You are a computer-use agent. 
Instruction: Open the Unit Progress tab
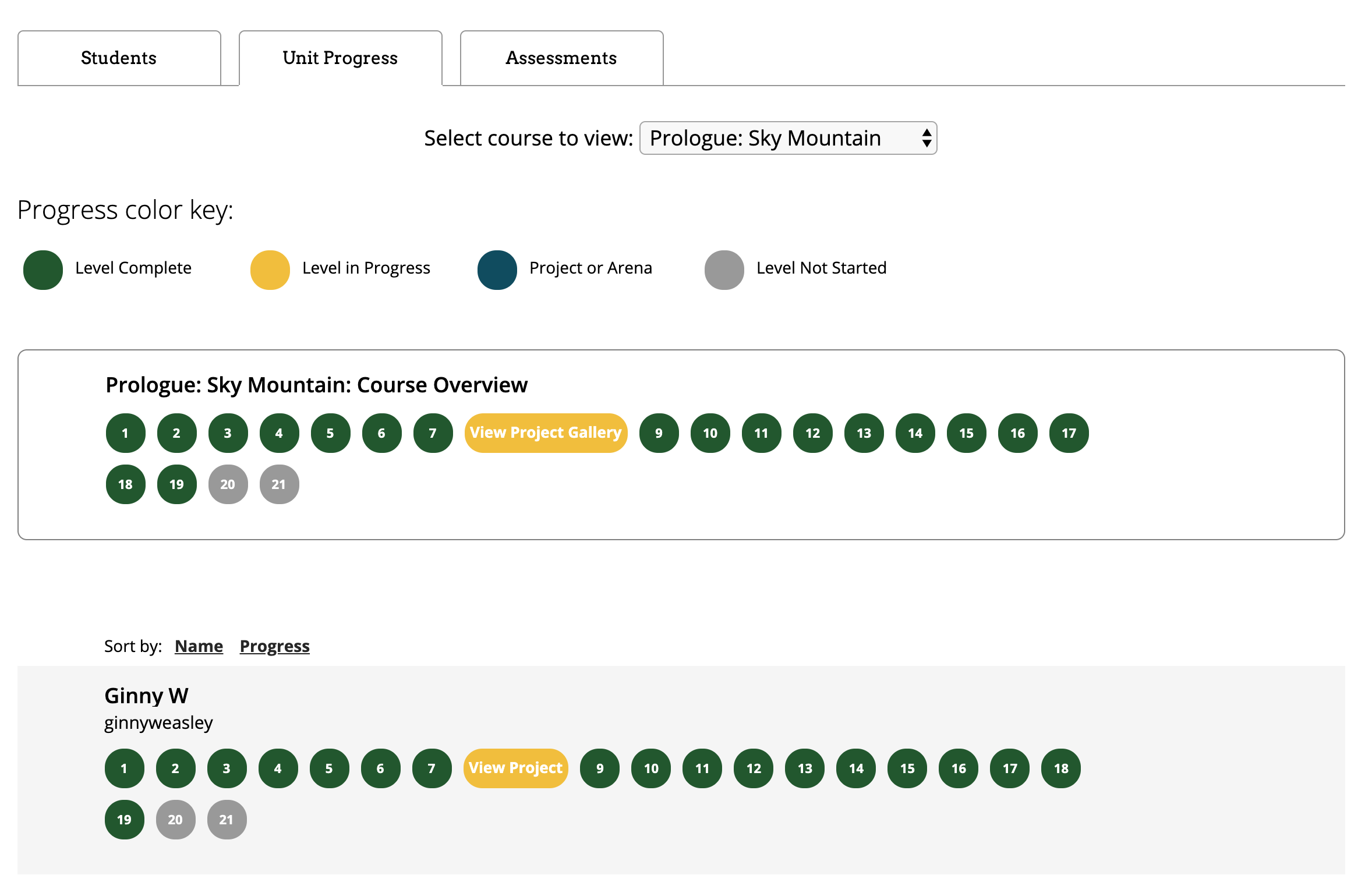(340, 58)
